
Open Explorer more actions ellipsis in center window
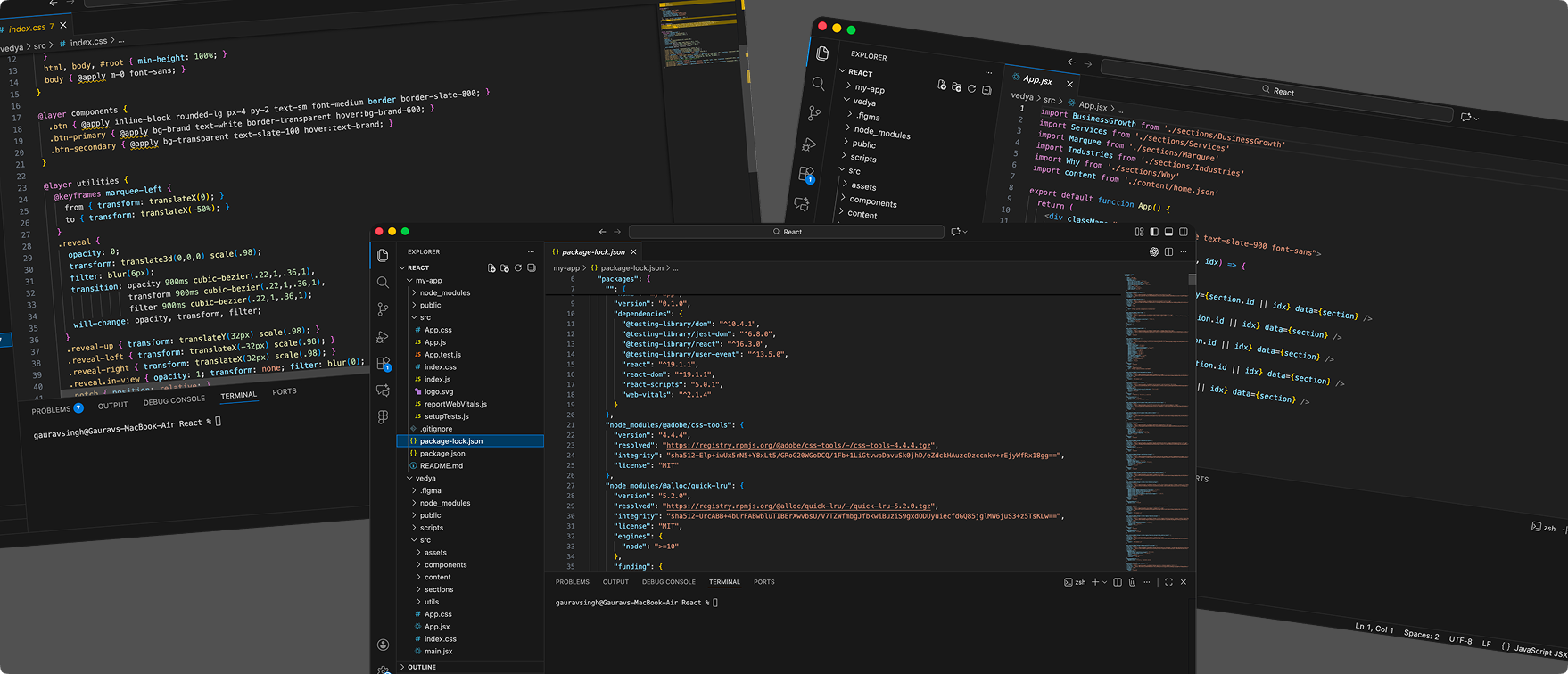pos(531,251)
